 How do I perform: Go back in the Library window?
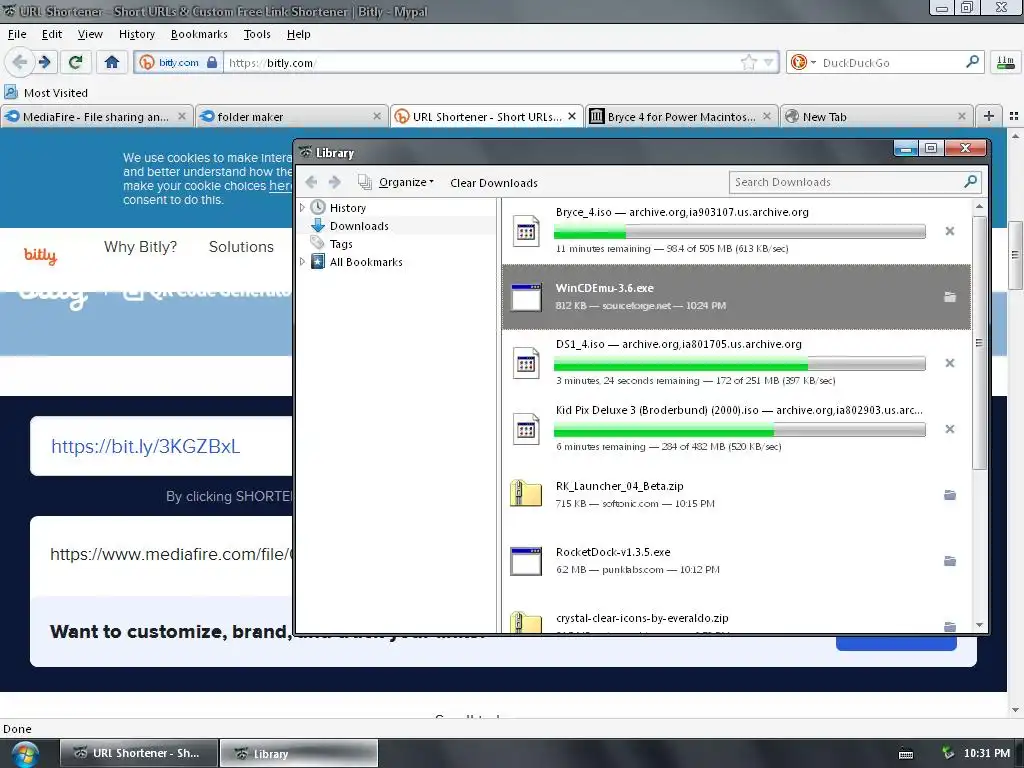(x=312, y=182)
